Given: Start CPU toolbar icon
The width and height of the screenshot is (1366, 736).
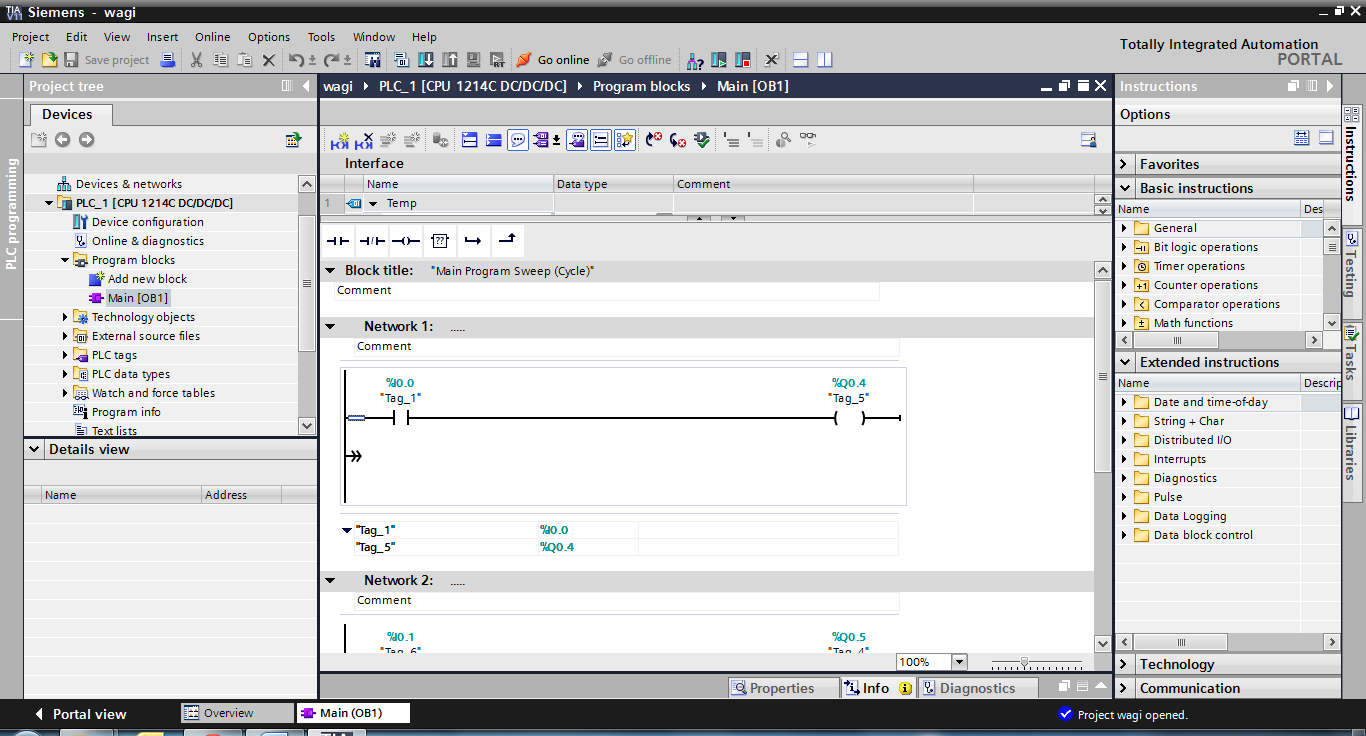Looking at the screenshot, I should click(719, 60).
